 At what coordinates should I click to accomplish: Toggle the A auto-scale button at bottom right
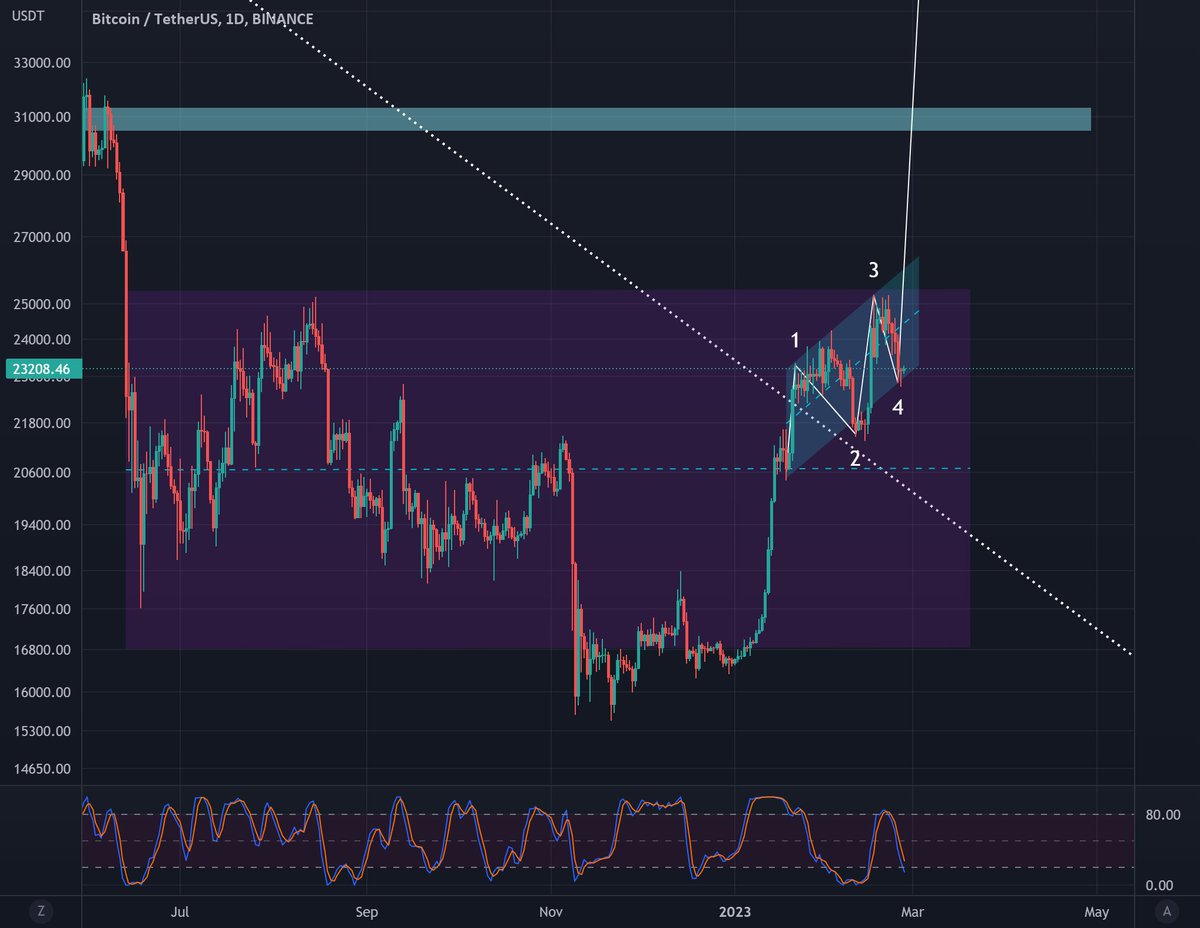click(x=1166, y=911)
